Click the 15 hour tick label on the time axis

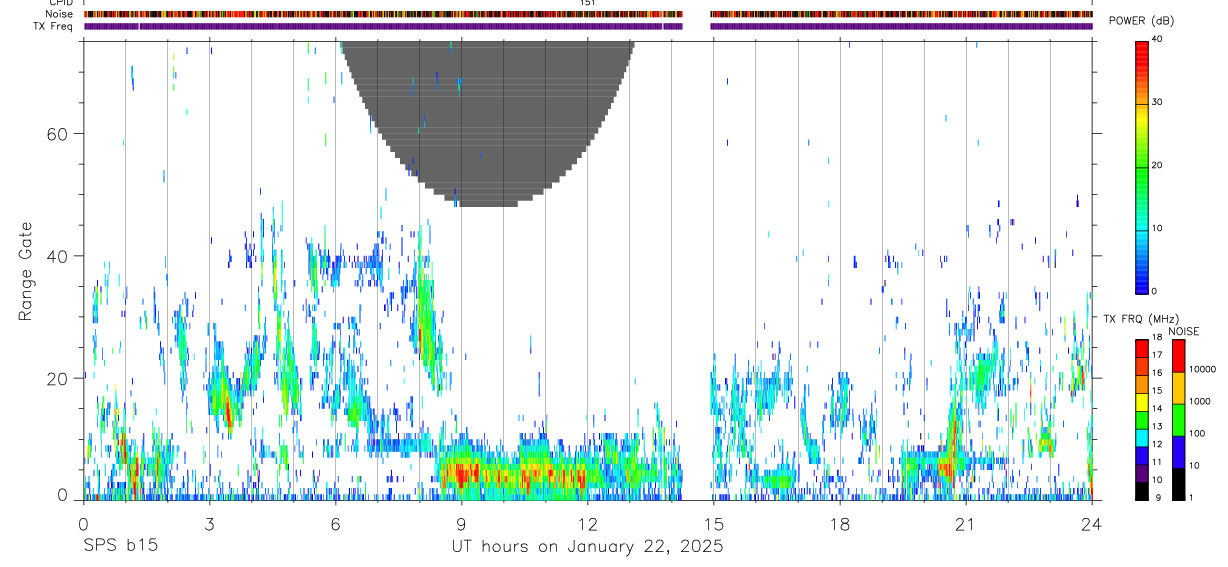tap(713, 523)
